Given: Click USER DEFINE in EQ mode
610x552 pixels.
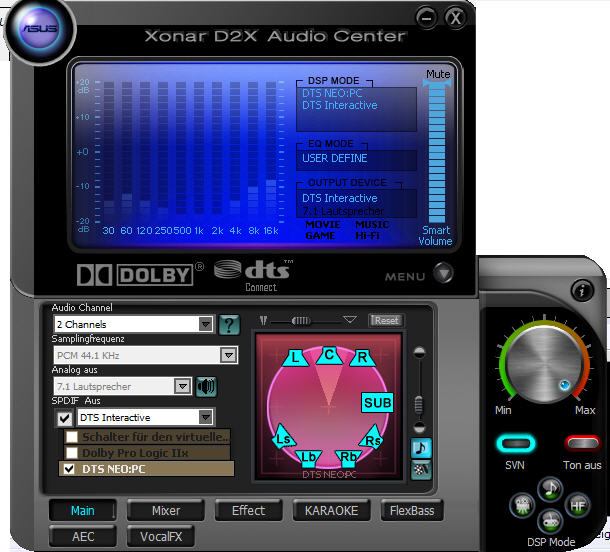Looking at the screenshot, I should (x=335, y=158).
